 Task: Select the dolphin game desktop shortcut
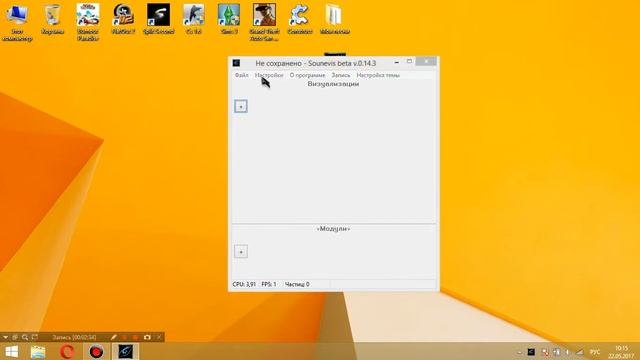tap(194, 20)
